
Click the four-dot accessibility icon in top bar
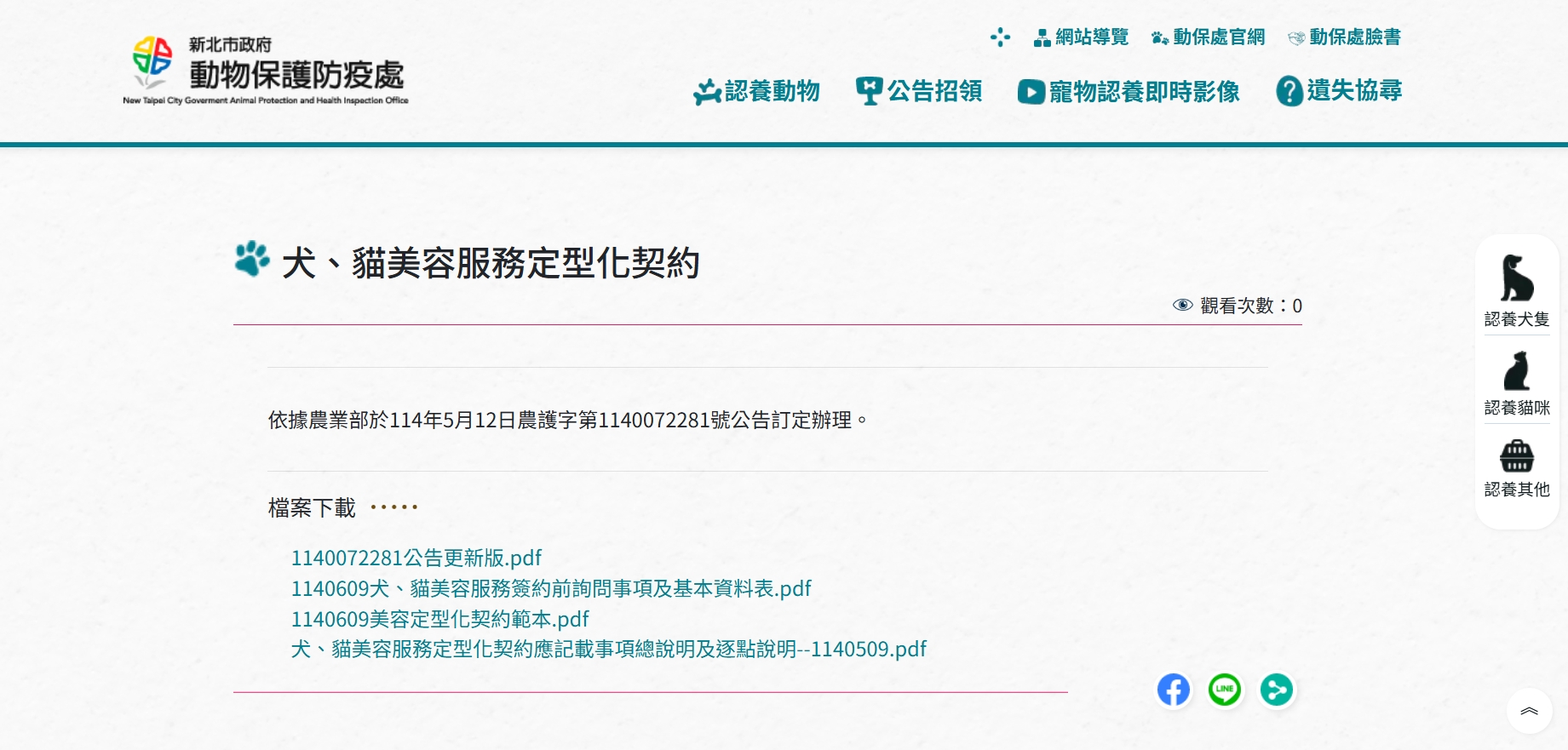click(1000, 37)
